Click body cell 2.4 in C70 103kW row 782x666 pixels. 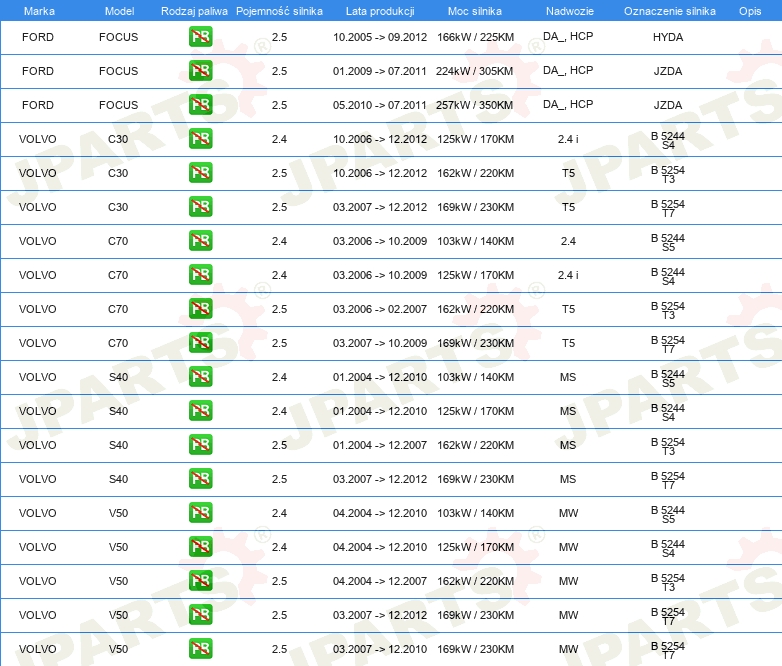(x=568, y=240)
